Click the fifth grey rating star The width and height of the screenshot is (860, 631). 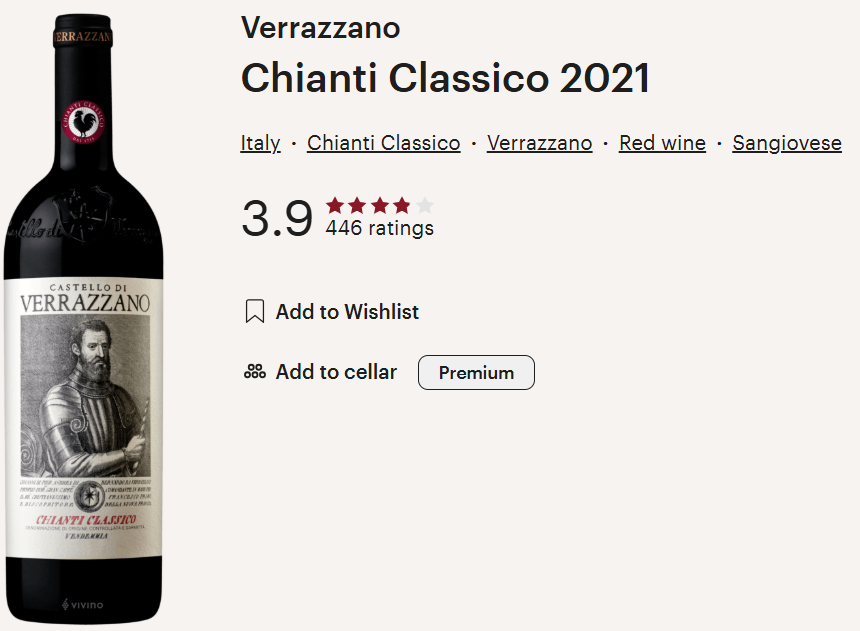tap(425, 206)
